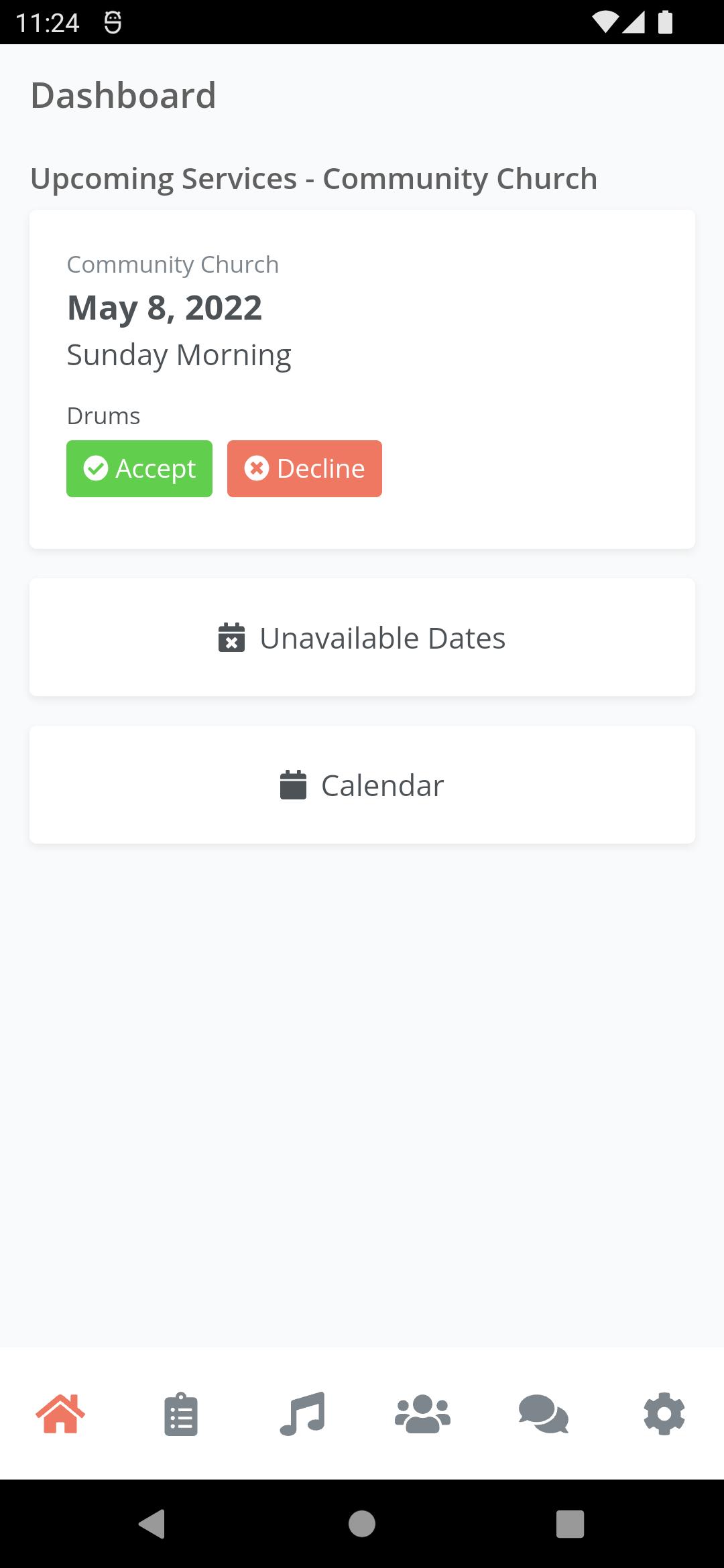Image resolution: width=724 pixels, height=1568 pixels.
Task: Tap the Calendar card's calendar icon
Action: click(x=293, y=785)
